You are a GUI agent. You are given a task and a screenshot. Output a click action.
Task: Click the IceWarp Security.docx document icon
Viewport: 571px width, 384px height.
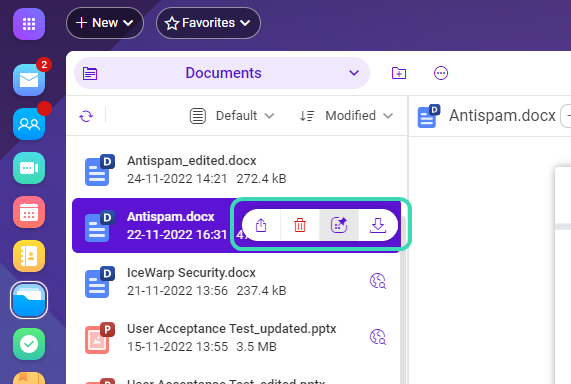pyautogui.click(x=99, y=282)
